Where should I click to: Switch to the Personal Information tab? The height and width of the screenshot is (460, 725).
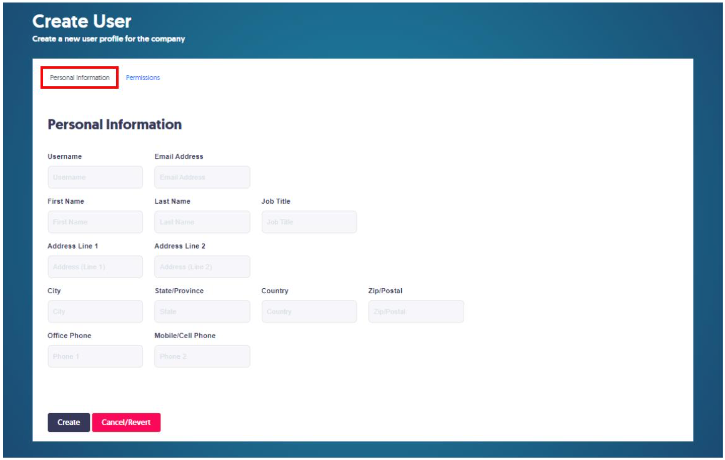pos(80,78)
